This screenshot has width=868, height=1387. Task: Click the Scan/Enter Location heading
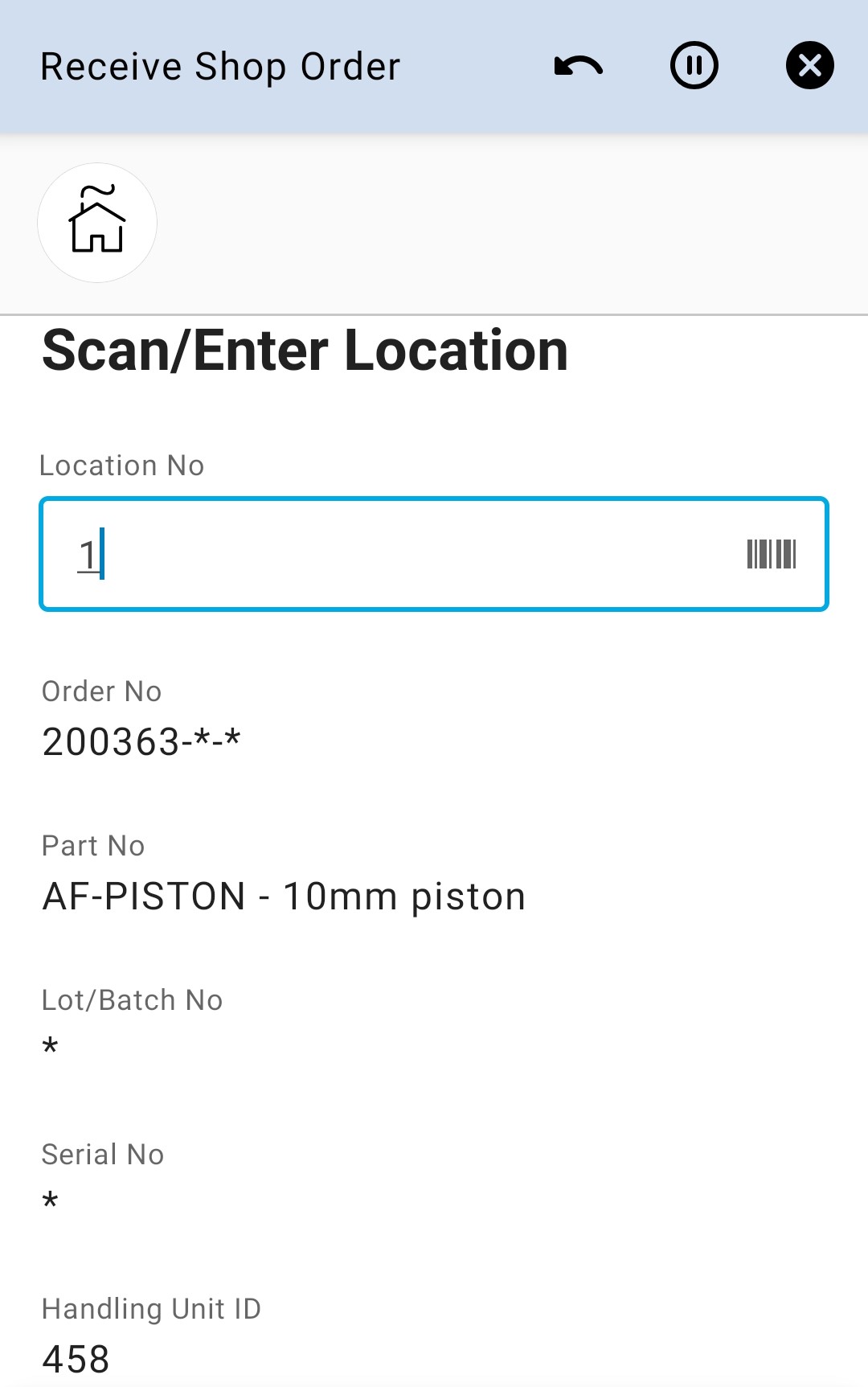click(x=305, y=351)
